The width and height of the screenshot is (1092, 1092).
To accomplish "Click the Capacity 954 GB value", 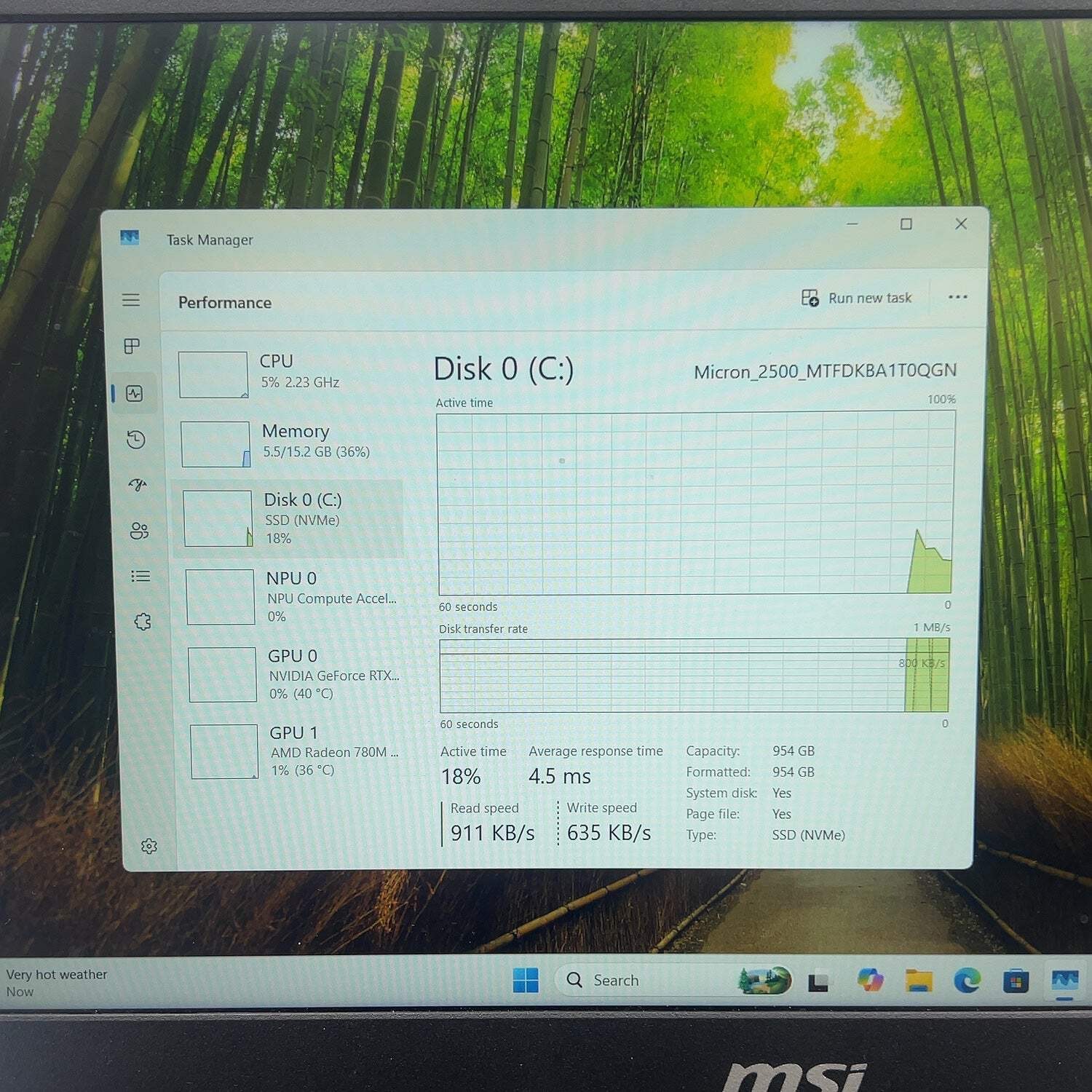I will pyautogui.click(x=794, y=751).
